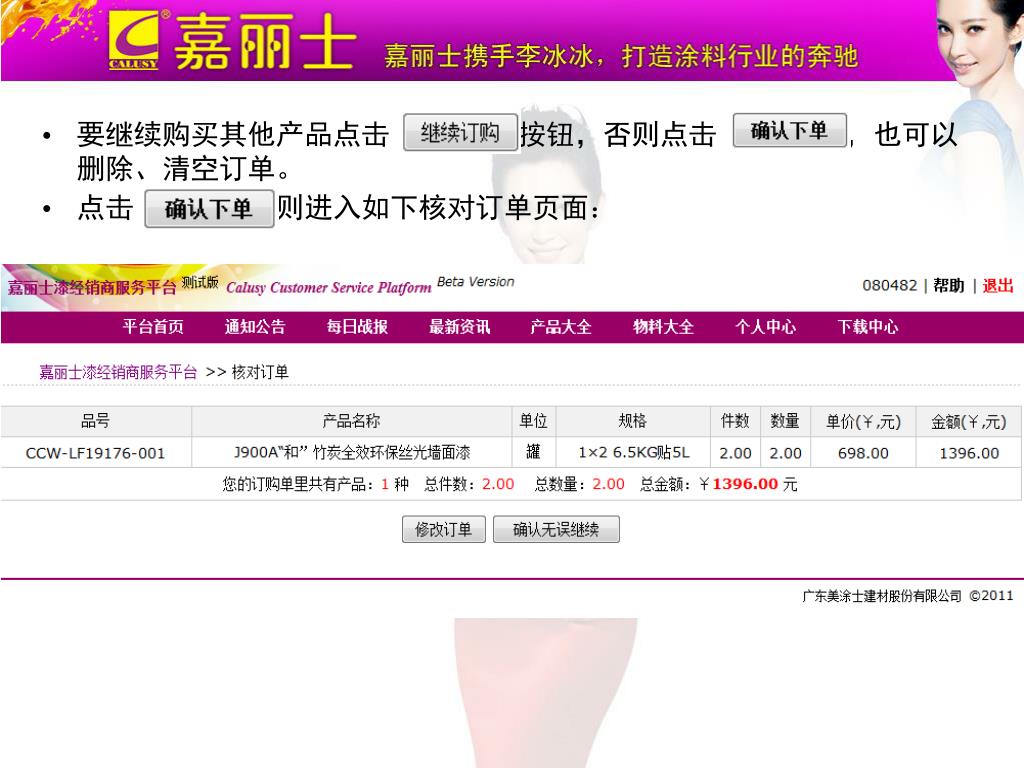Screen dimensions: 1024x768
Task: Click the first 确认下单 button after 否则点击
Action: tap(790, 131)
